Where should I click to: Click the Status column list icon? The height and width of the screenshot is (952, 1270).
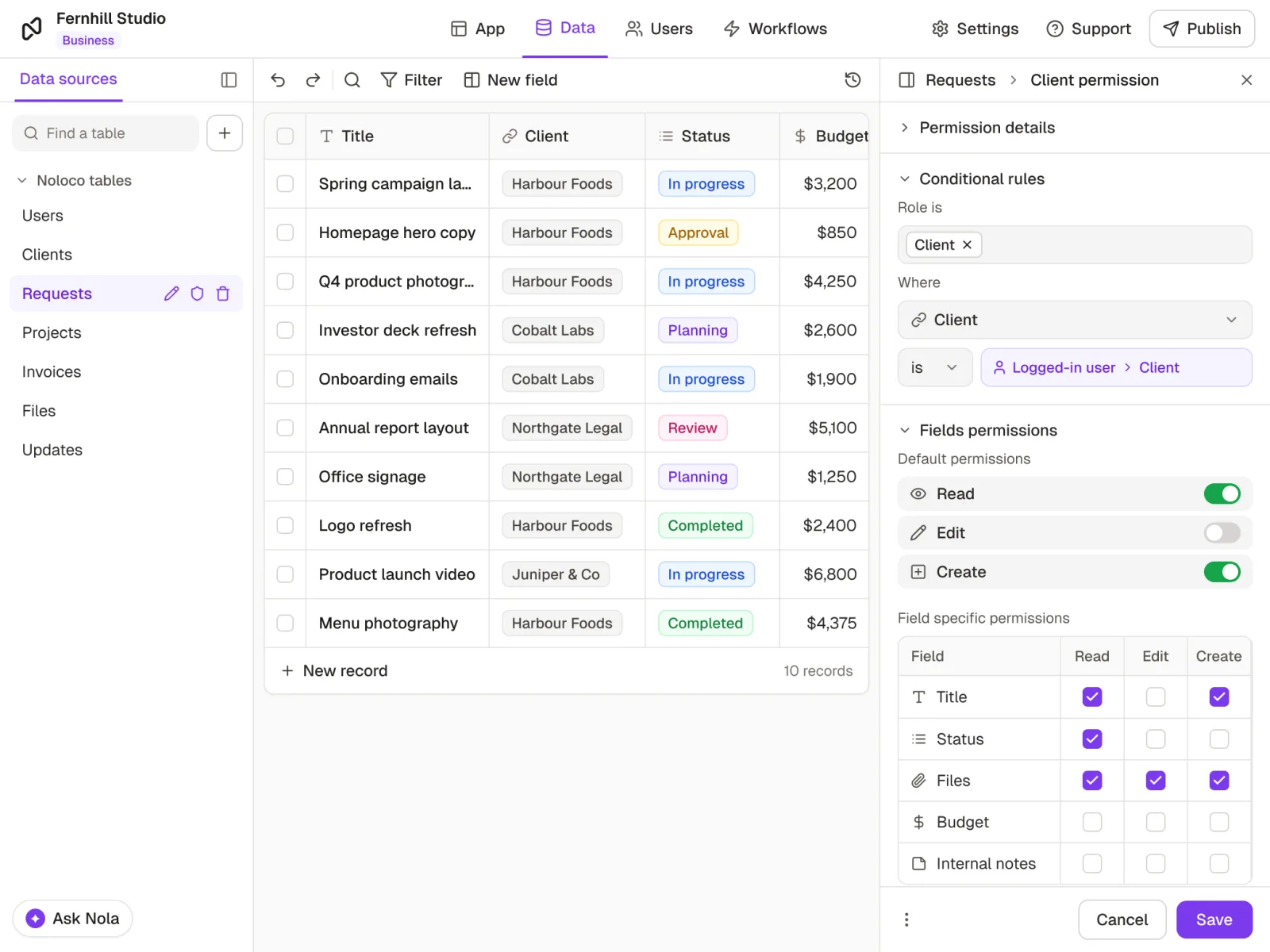point(666,136)
